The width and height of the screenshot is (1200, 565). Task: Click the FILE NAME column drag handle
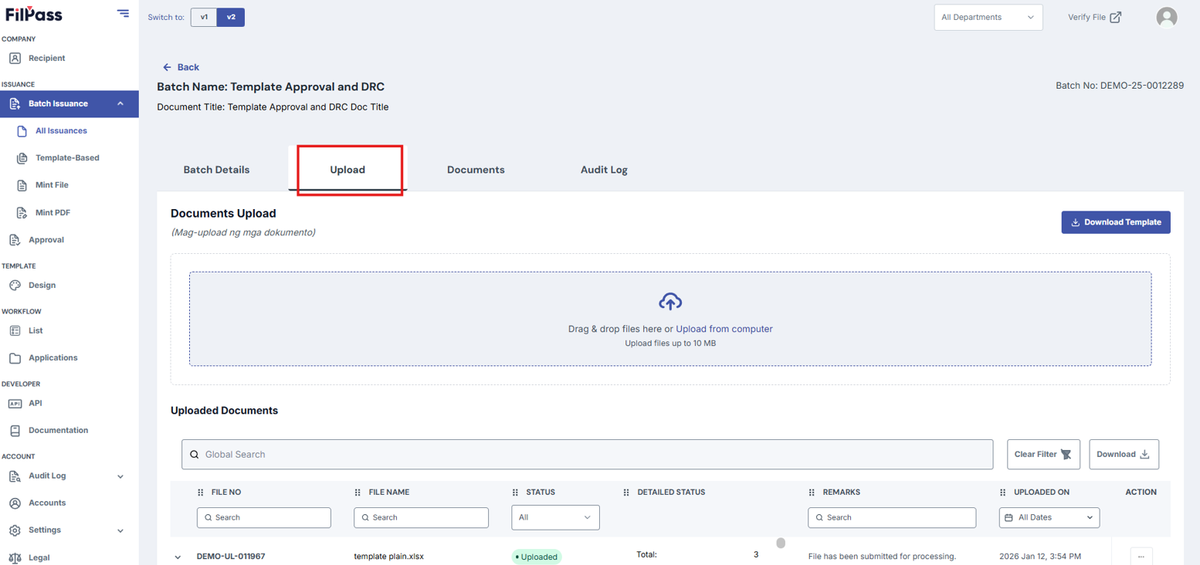click(358, 492)
